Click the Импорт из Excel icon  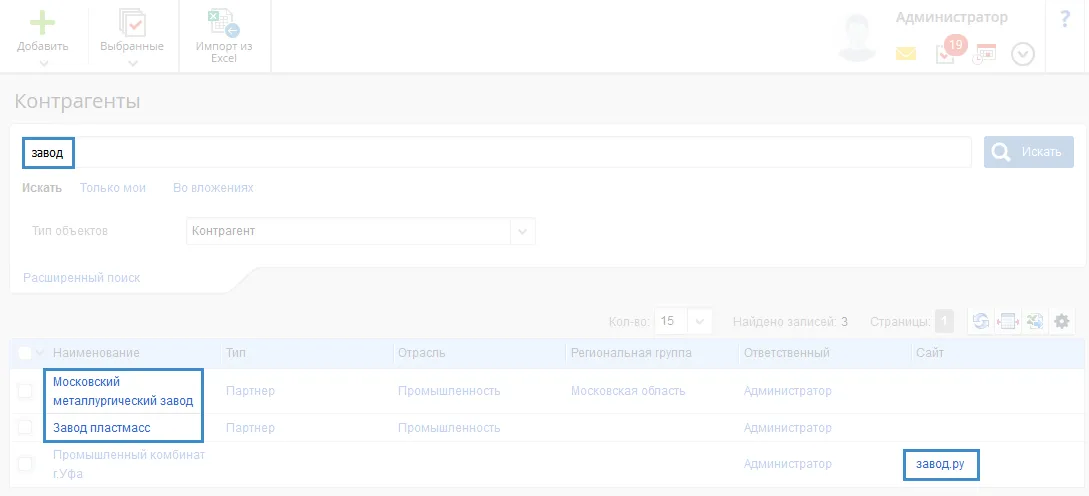pyautogui.click(x=224, y=23)
